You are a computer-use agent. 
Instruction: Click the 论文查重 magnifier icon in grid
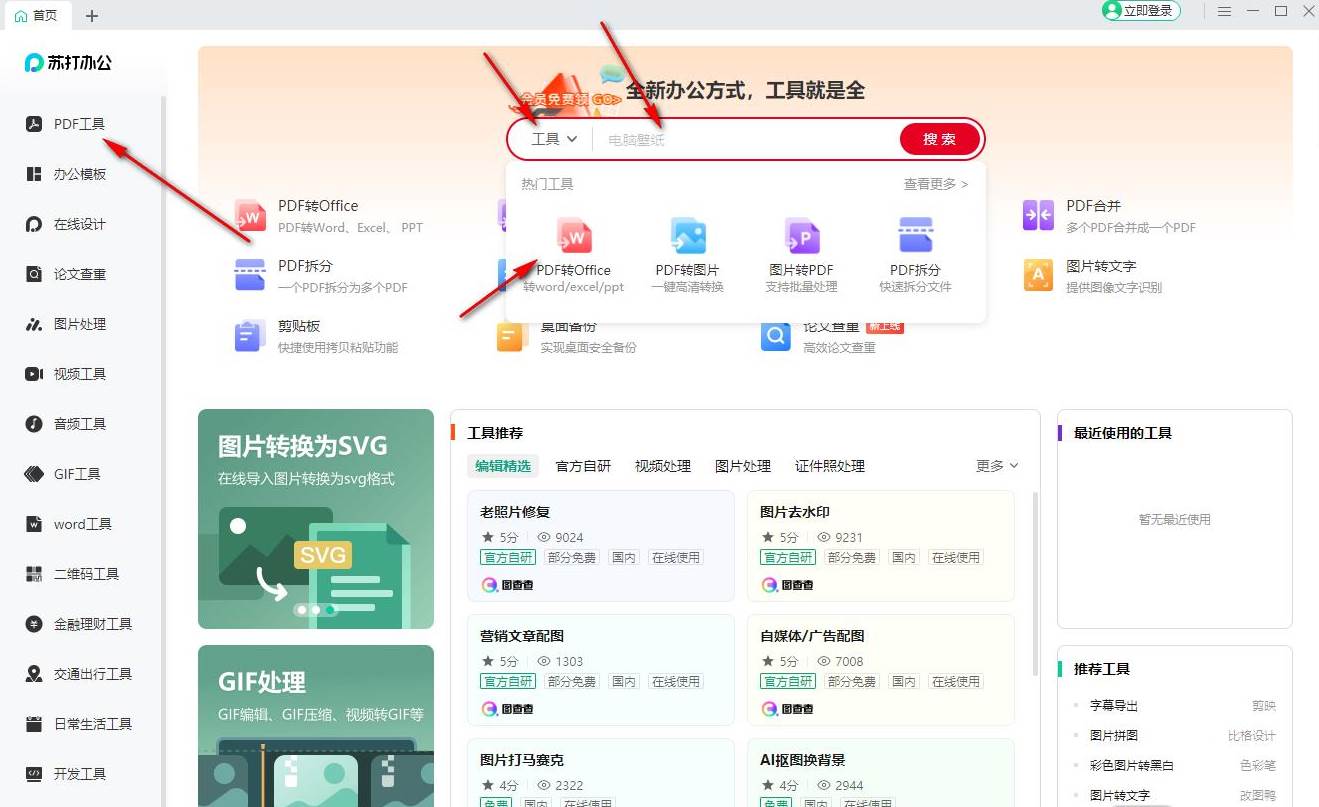tap(776, 337)
